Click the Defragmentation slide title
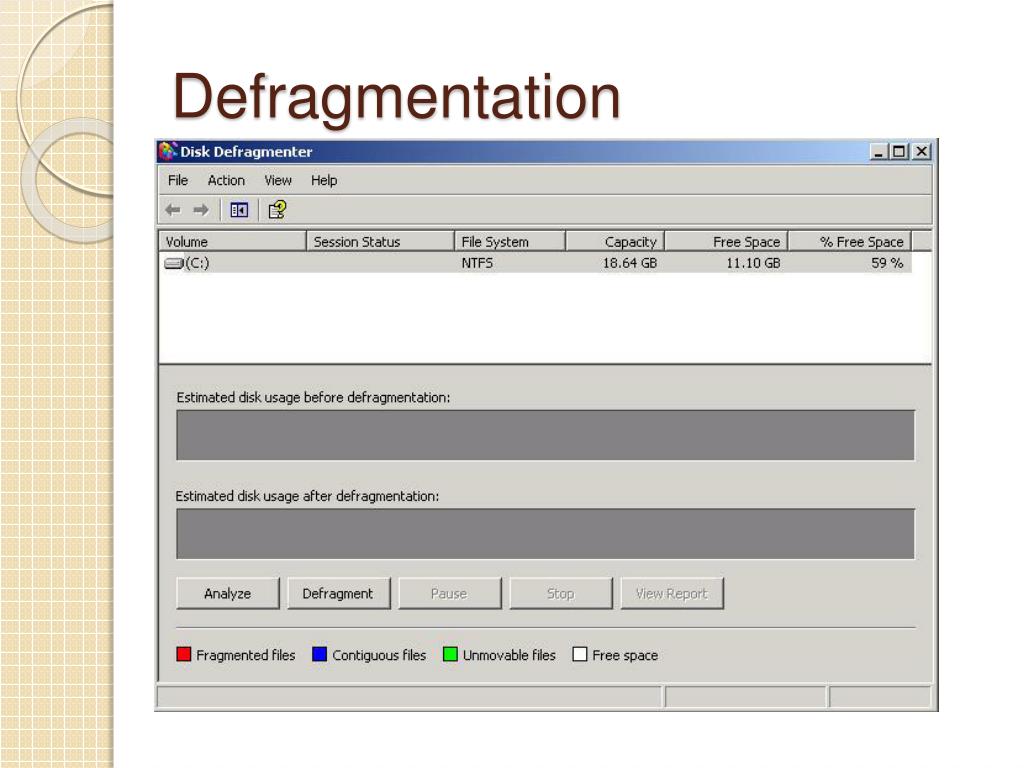This screenshot has width=1024, height=768. (x=396, y=97)
